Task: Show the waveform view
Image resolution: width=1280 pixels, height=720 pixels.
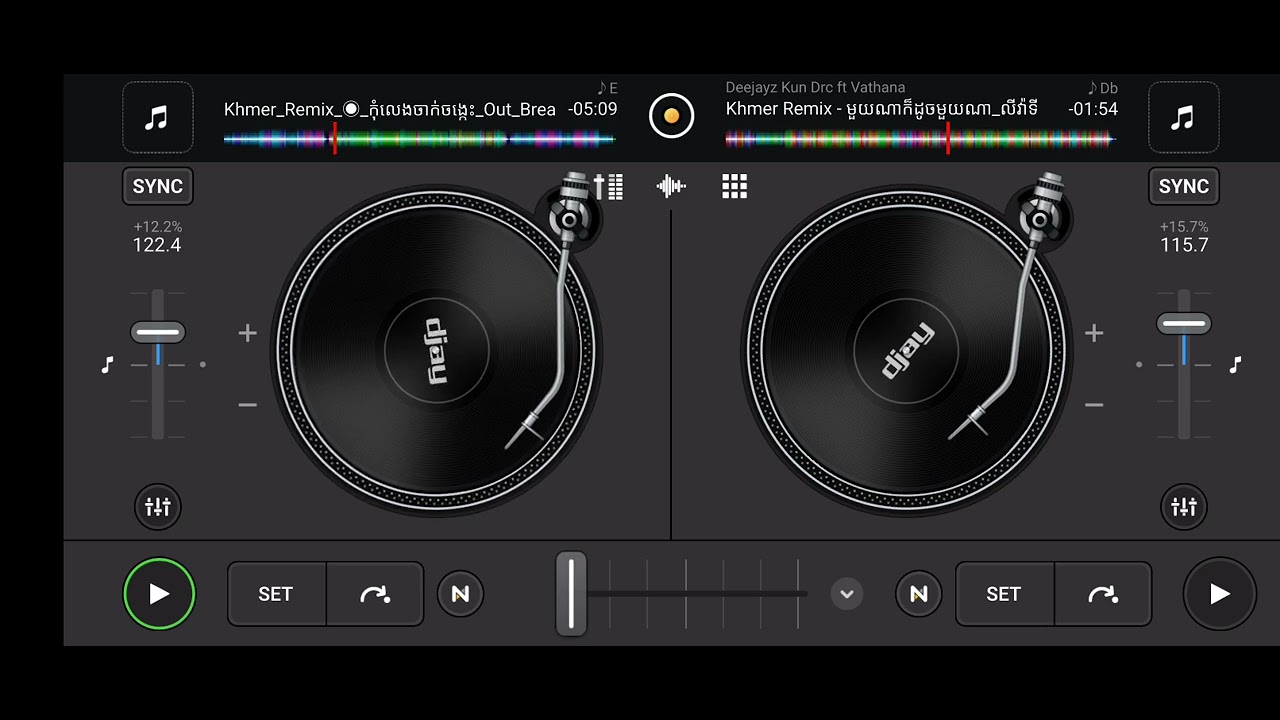Action: pos(671,186)
